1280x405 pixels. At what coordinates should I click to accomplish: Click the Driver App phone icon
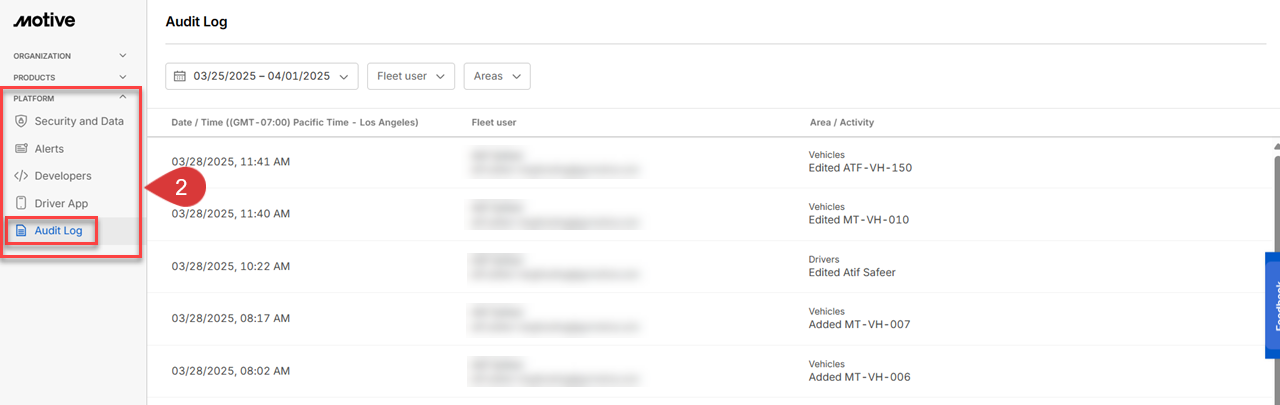coord(21,203)
